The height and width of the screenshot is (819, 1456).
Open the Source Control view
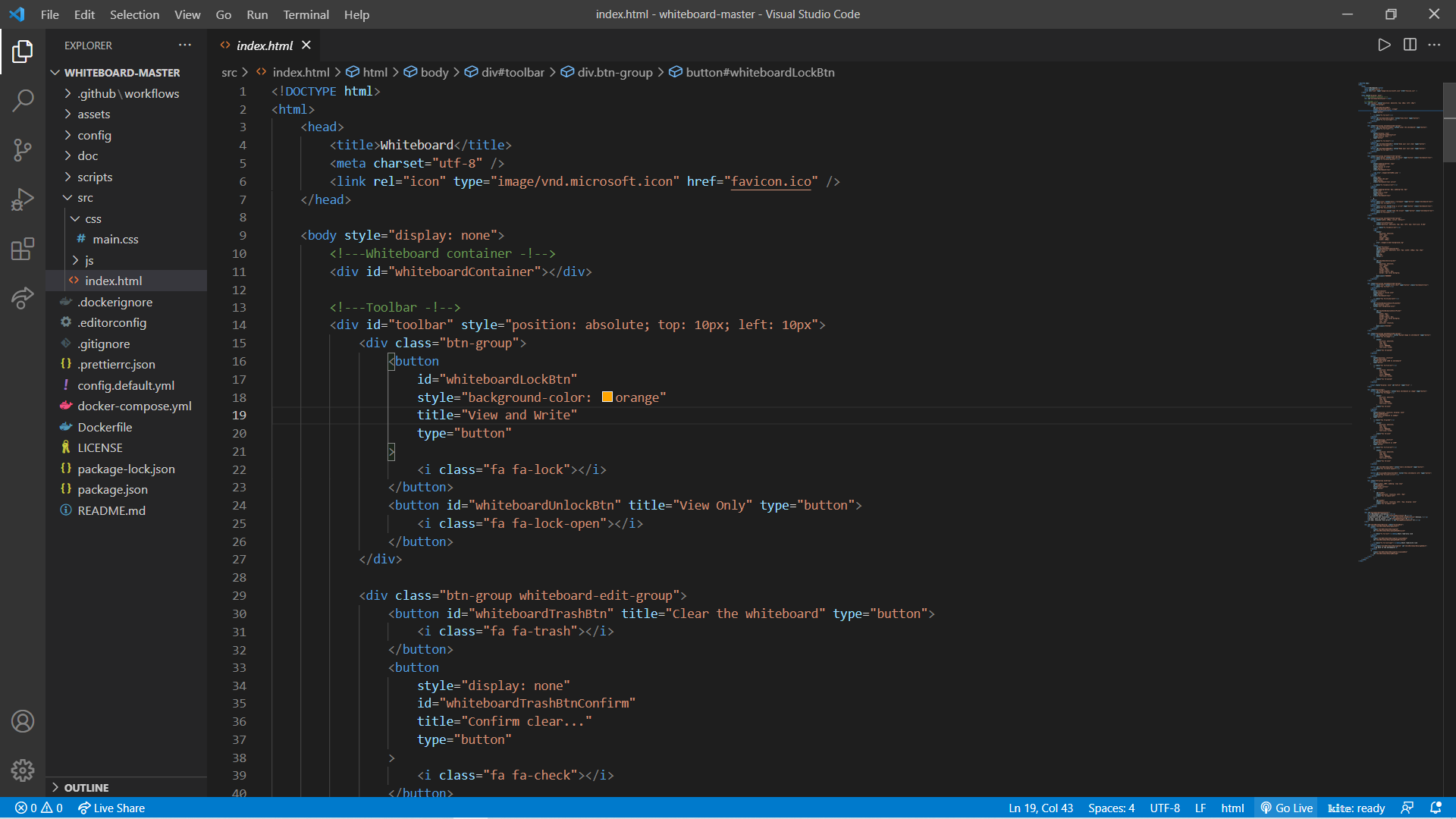23,150
